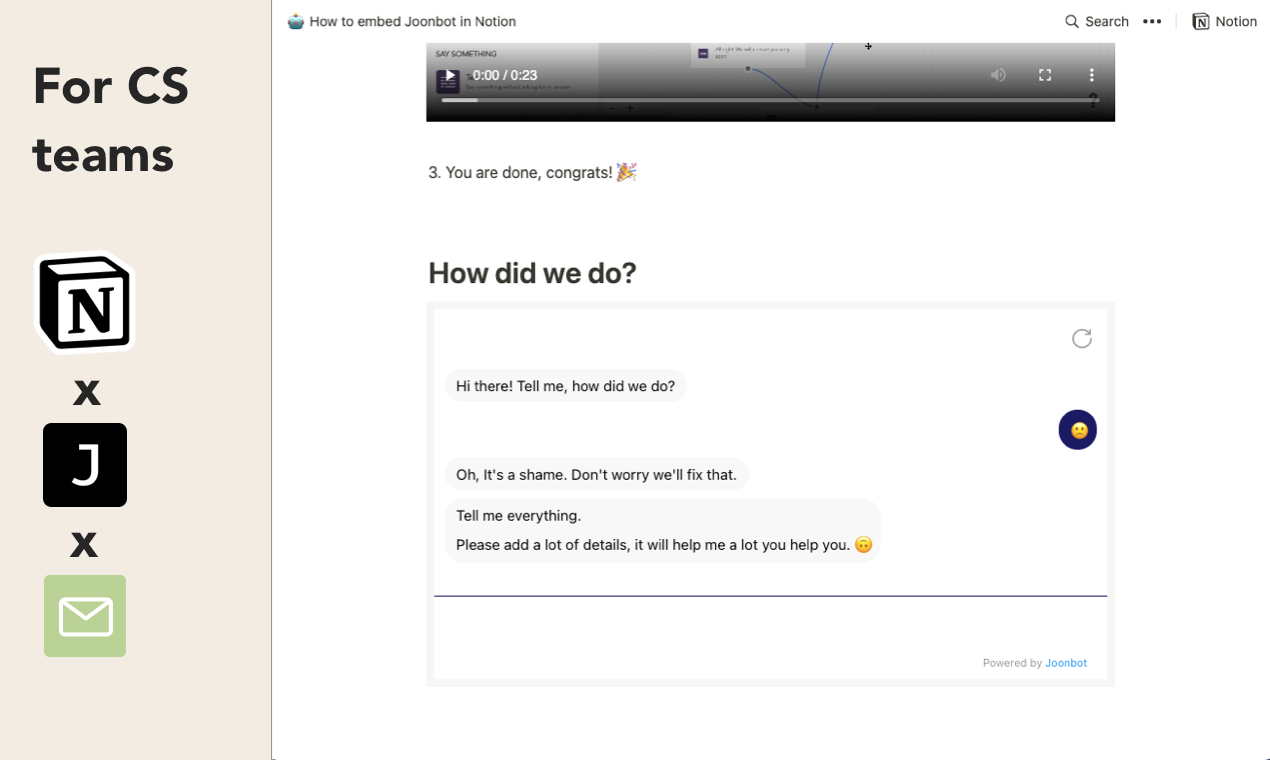This screenshot has height=760, width=1270.
Task: Open the three-dot menu in the top bar
Action: 1152,21
